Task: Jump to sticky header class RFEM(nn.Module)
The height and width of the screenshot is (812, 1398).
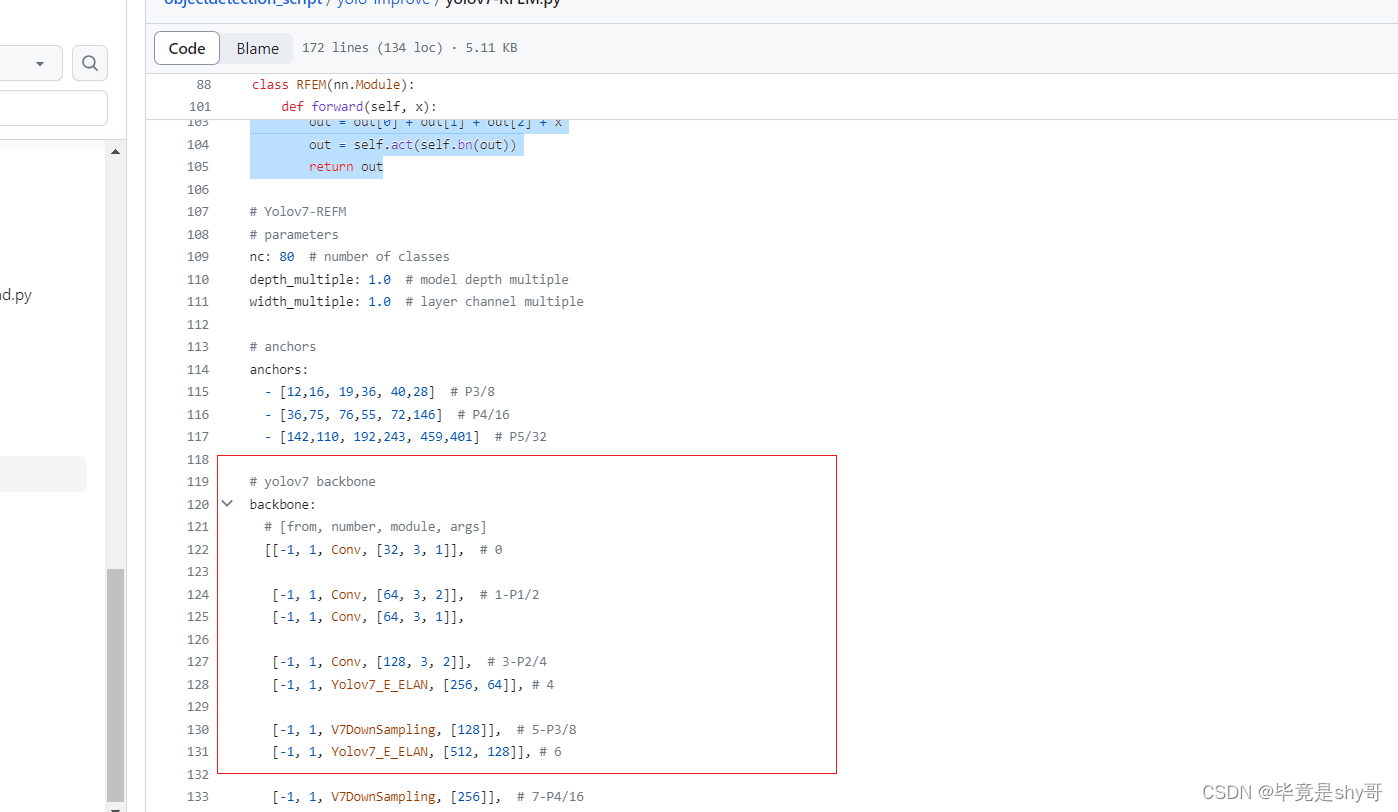Action: [333, 85]
